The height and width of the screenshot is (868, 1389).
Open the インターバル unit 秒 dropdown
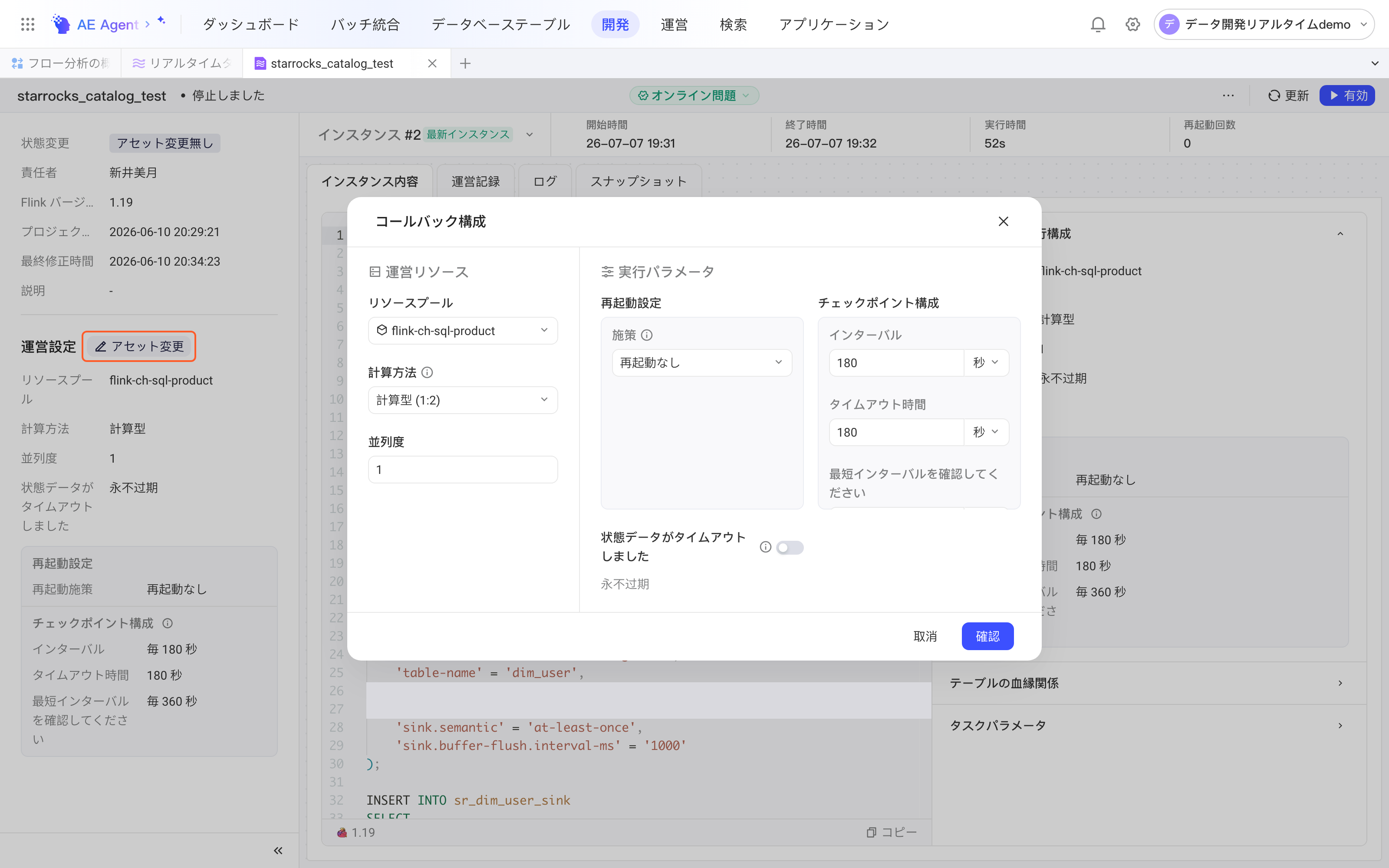pyautogui.click(x=986, y=363)
